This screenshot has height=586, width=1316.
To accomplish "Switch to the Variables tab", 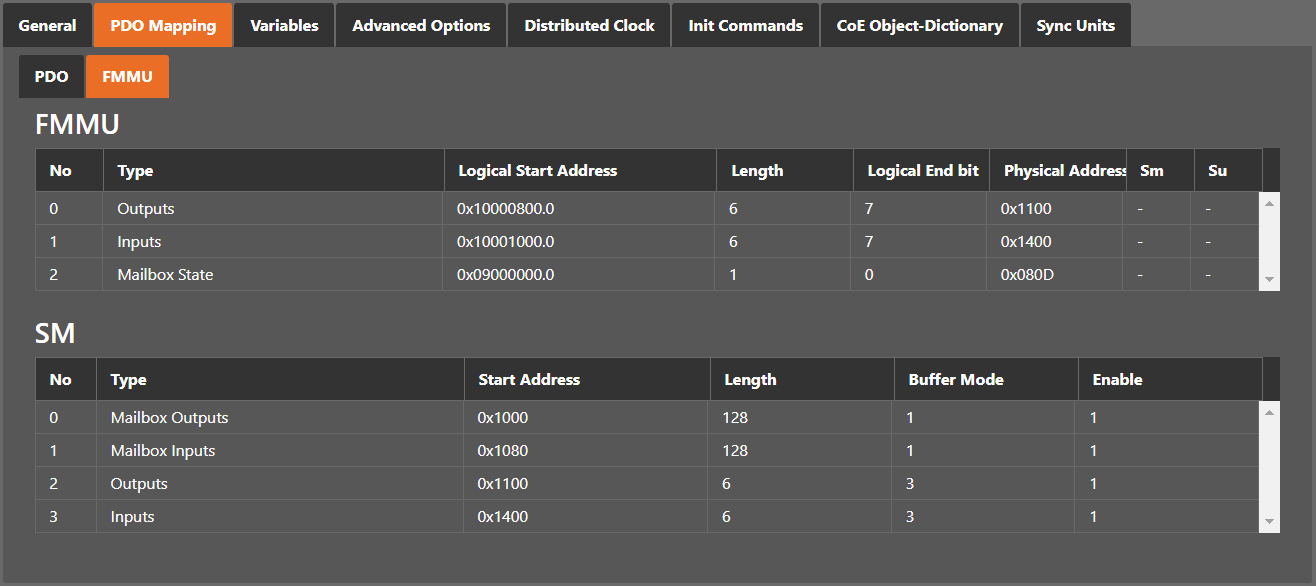I will [x=284, y=26].
